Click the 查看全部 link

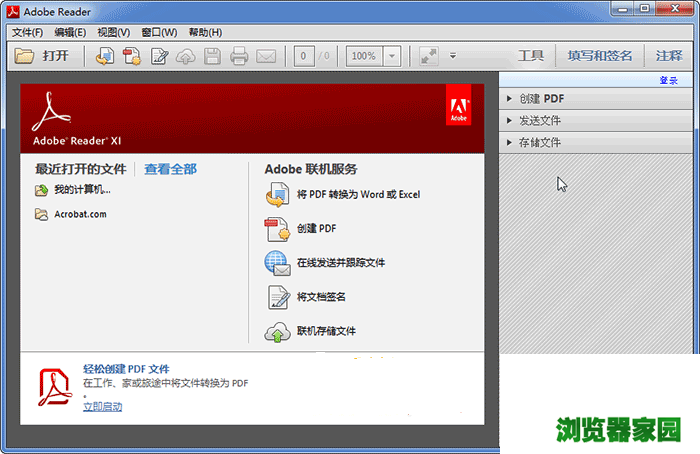[170, 169]
